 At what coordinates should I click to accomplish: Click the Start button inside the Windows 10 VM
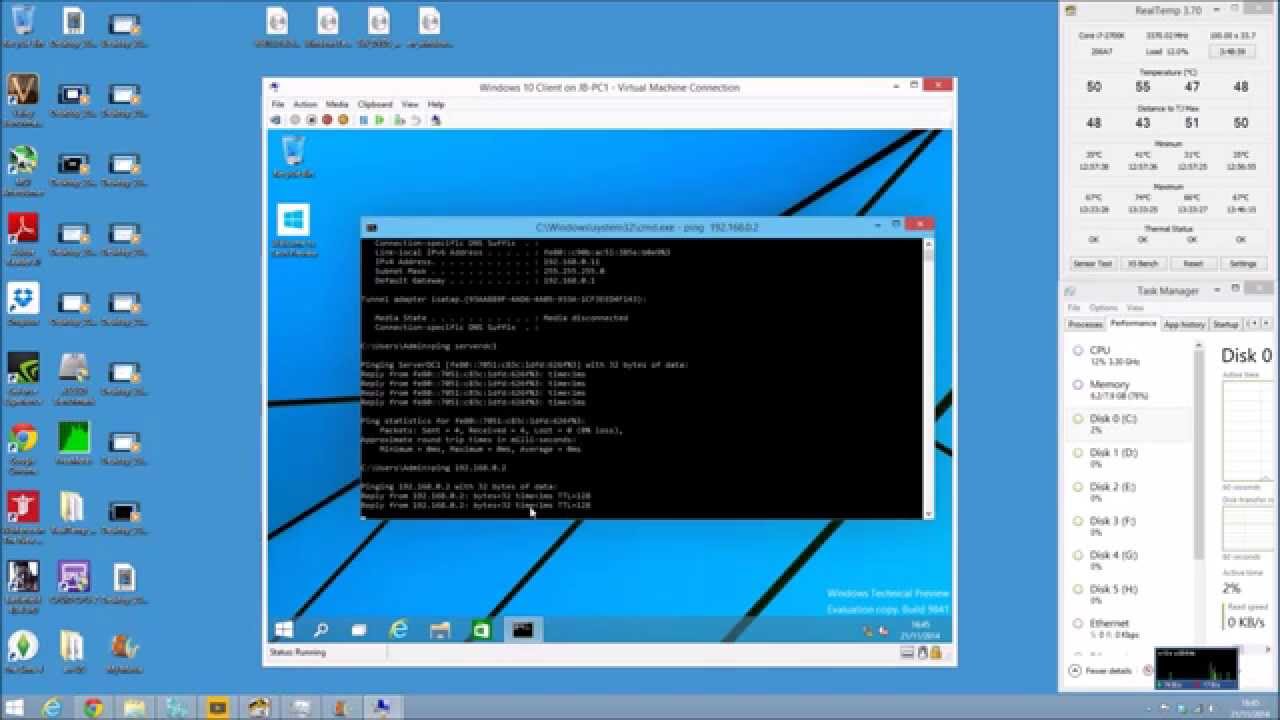[284, 630]
